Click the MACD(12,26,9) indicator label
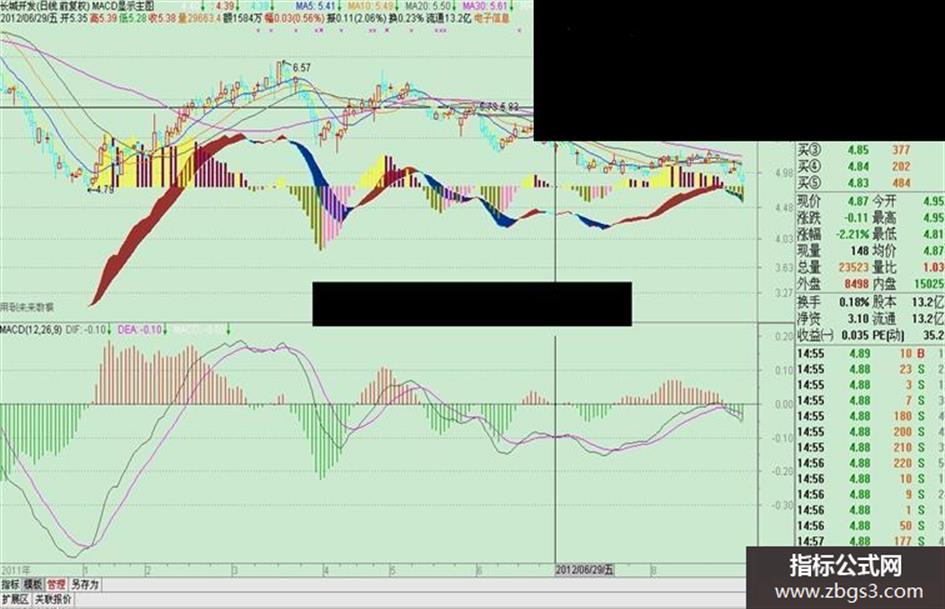Screen dimensions: 945x609 coord(31,330)
